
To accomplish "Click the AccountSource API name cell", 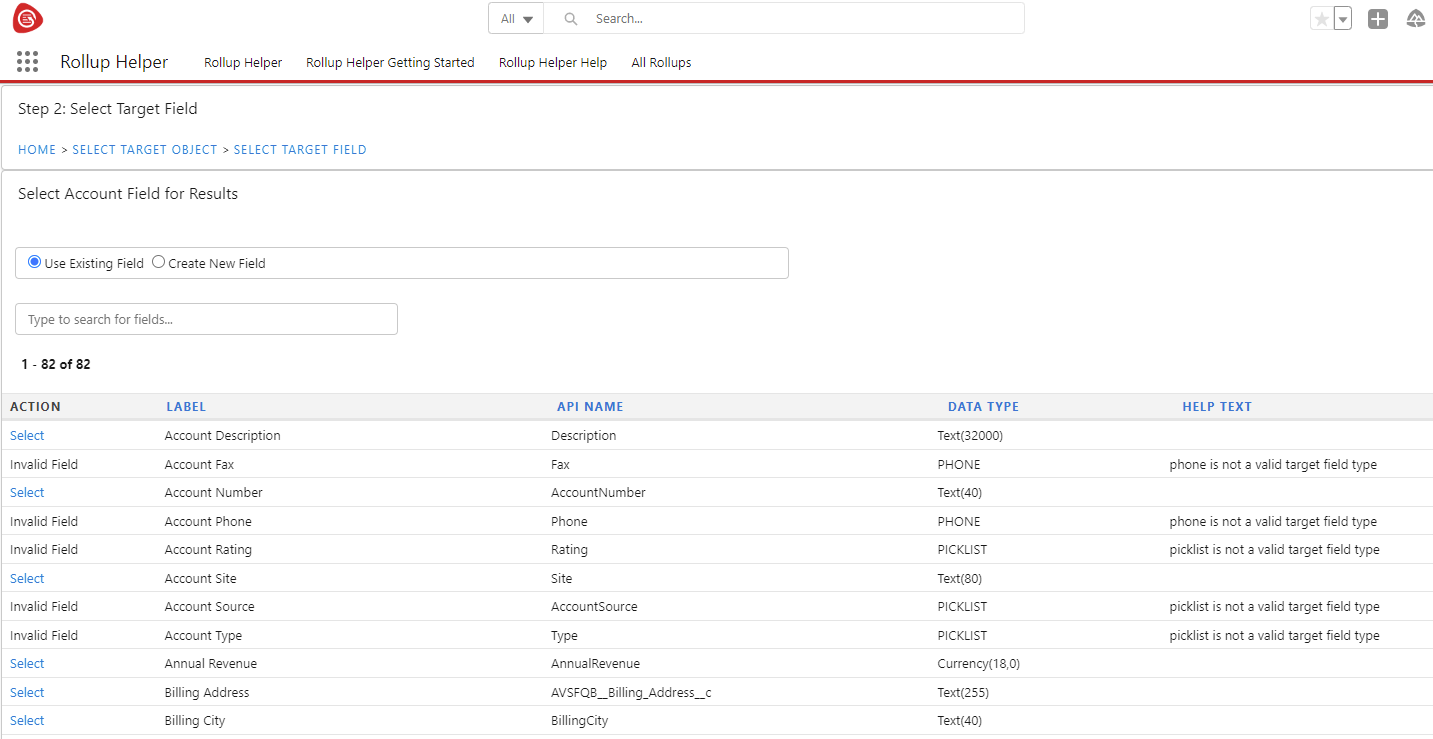I will click(594, 607).
